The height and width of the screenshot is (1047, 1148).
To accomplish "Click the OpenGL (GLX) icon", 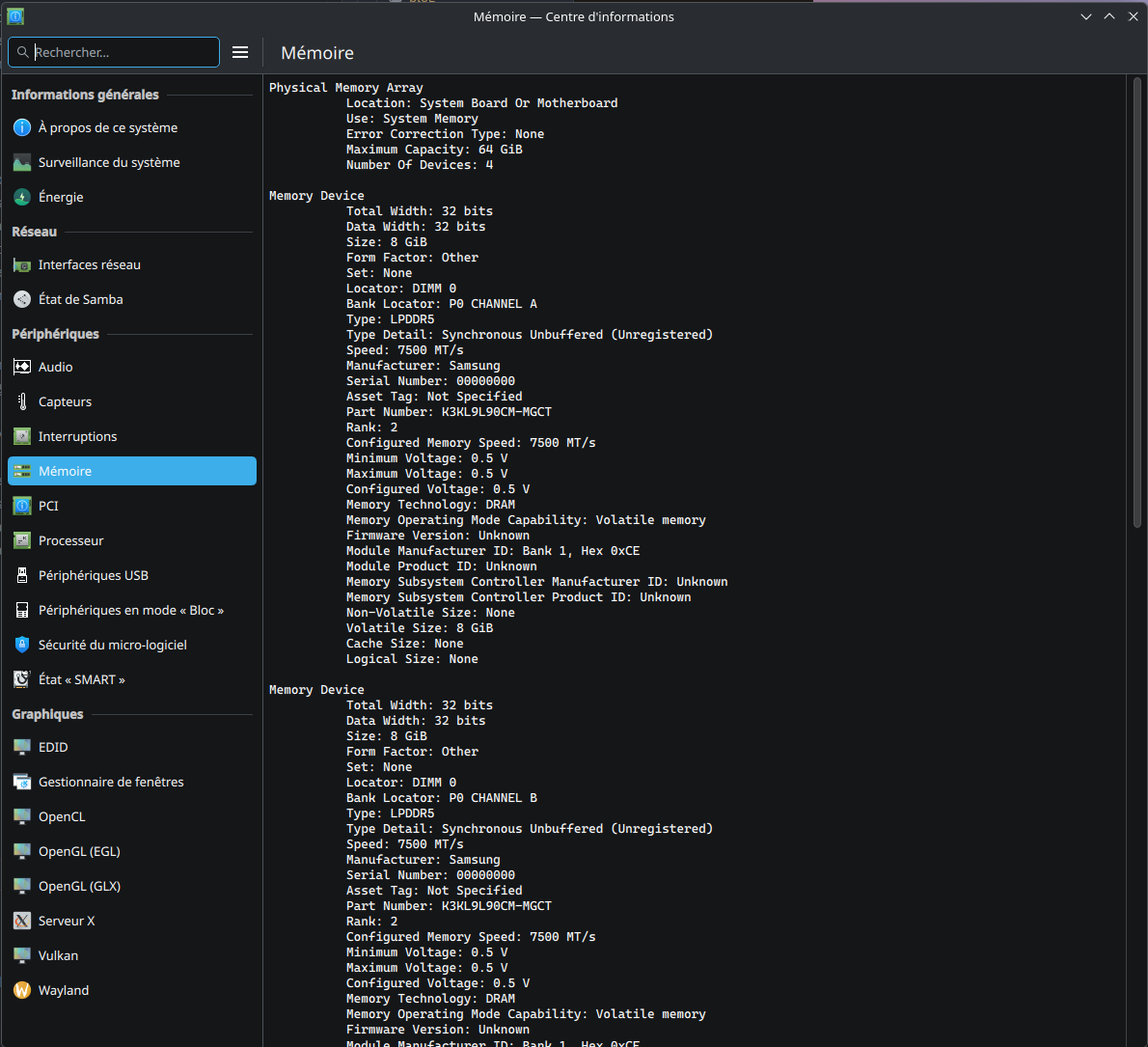I will tap(22, 887).
